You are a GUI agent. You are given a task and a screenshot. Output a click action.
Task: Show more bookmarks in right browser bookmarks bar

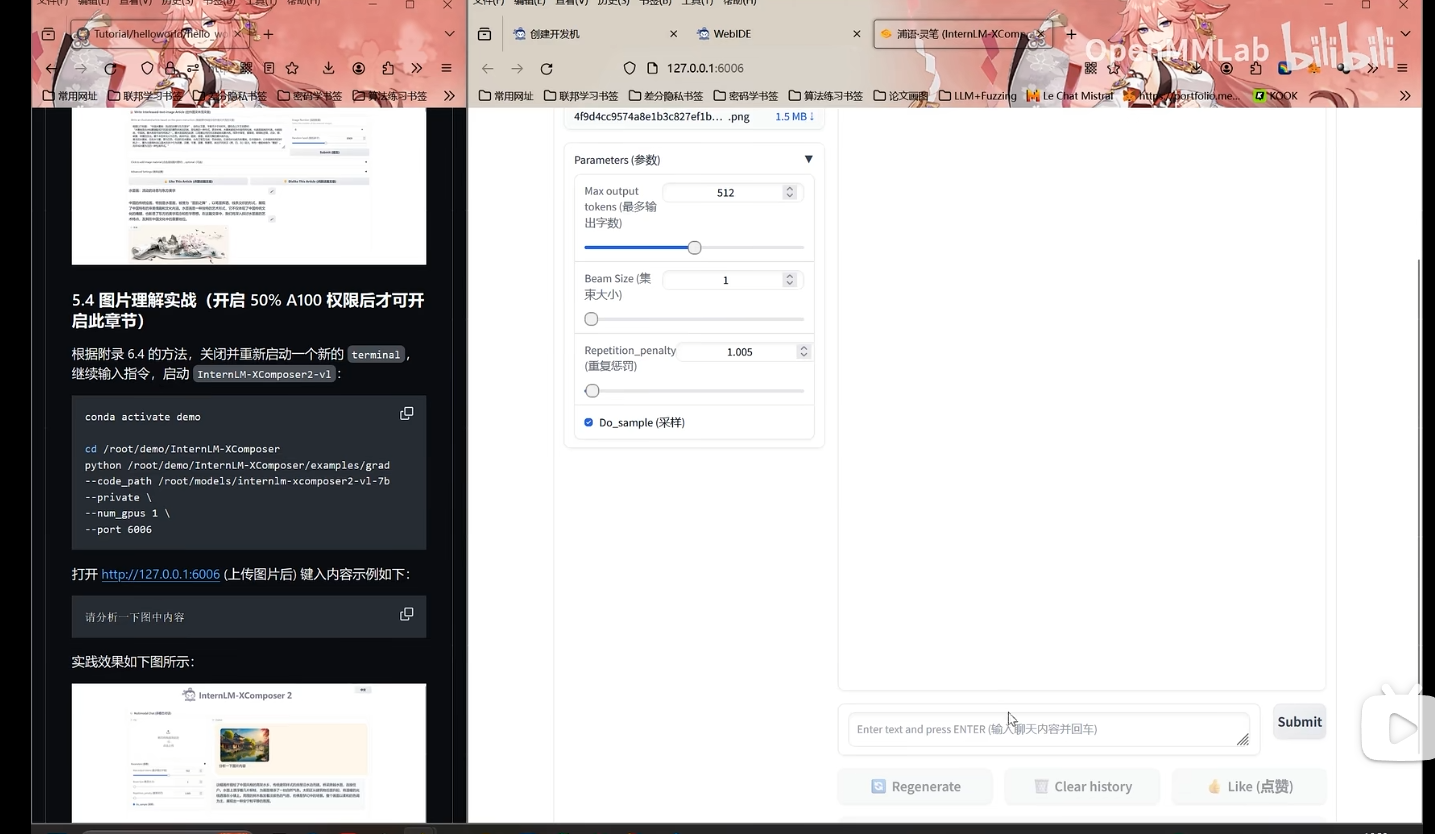click(1405, 96)
